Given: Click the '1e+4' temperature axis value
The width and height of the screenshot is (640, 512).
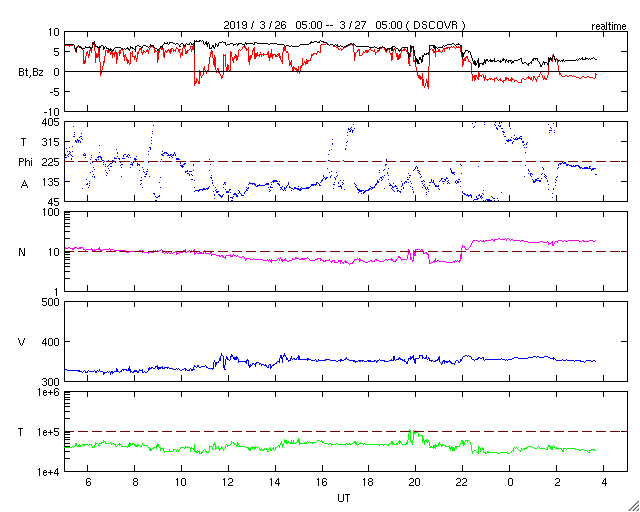Looking at the screenshot, I should point(50,472).
